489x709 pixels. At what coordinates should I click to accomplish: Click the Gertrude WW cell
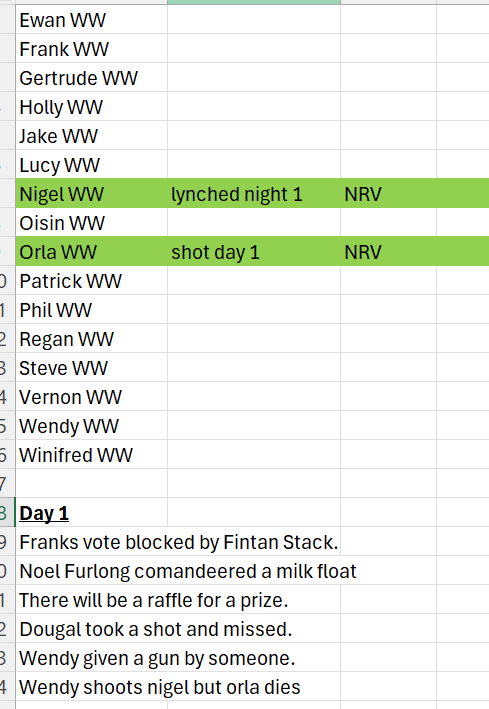click(x=91, y=77)
